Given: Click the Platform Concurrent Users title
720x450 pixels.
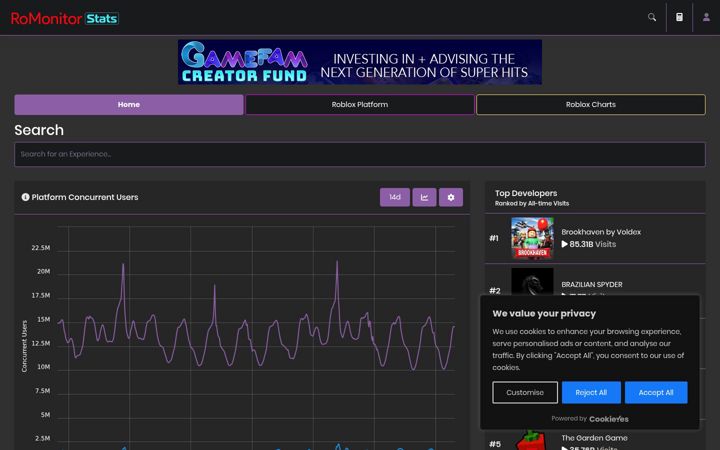Looking at the screenshot, I should point(84,197).
